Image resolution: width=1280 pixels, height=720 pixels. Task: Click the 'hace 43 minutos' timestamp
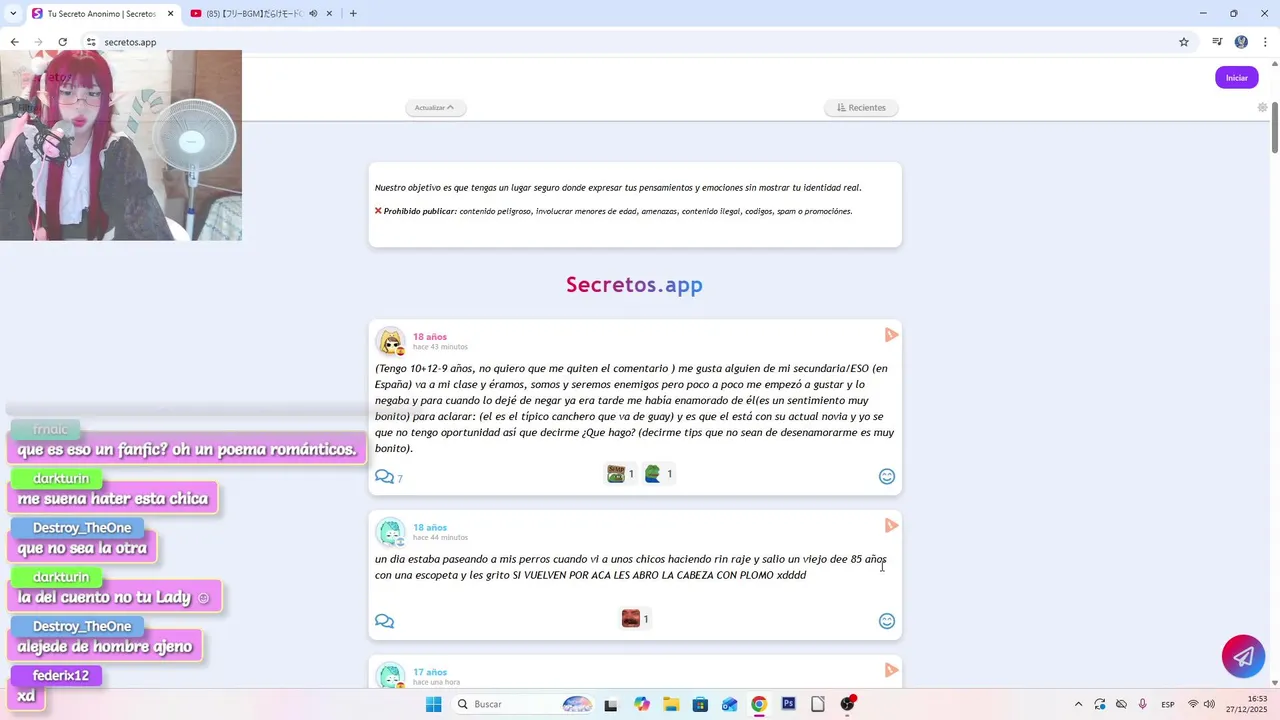[440, 347]
